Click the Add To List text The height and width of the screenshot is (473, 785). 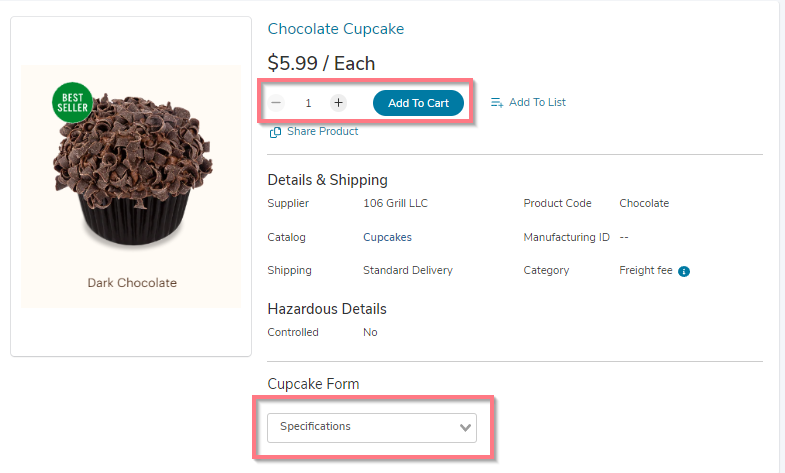click(537, 102)
